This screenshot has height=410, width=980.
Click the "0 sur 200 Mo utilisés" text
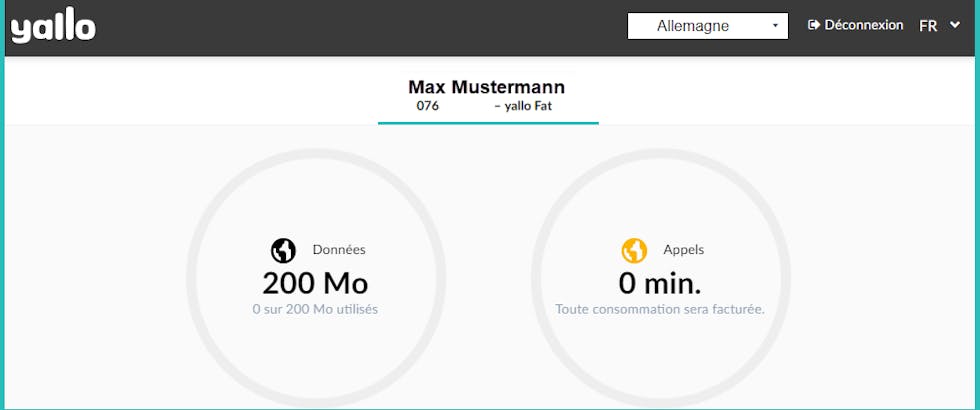[315, 310]
